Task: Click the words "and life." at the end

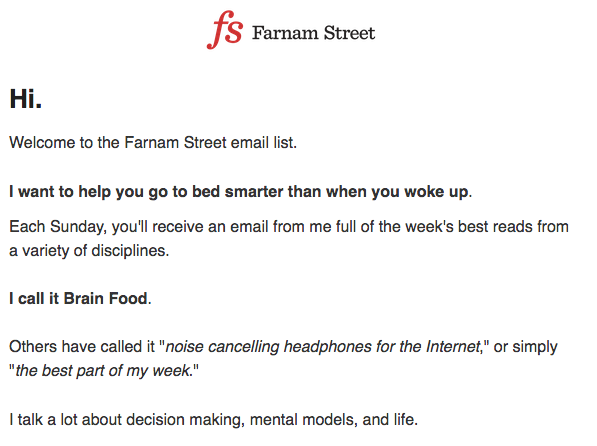Action: pos(390,420)
